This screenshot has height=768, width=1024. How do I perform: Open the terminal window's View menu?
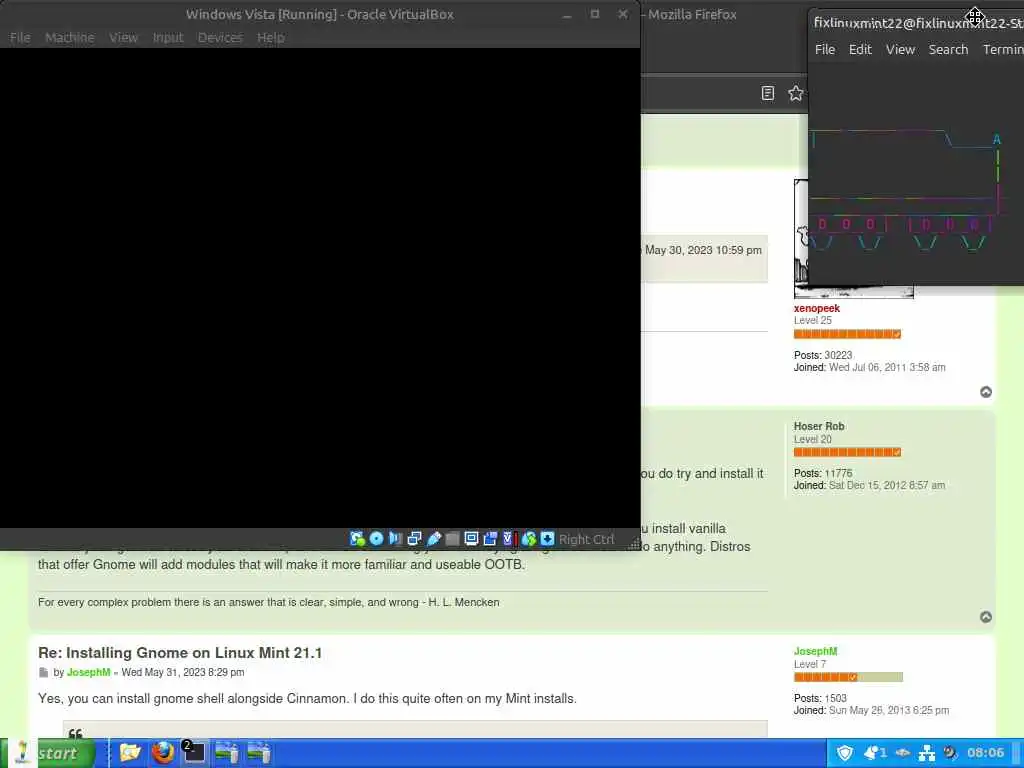tap(900, 50)
